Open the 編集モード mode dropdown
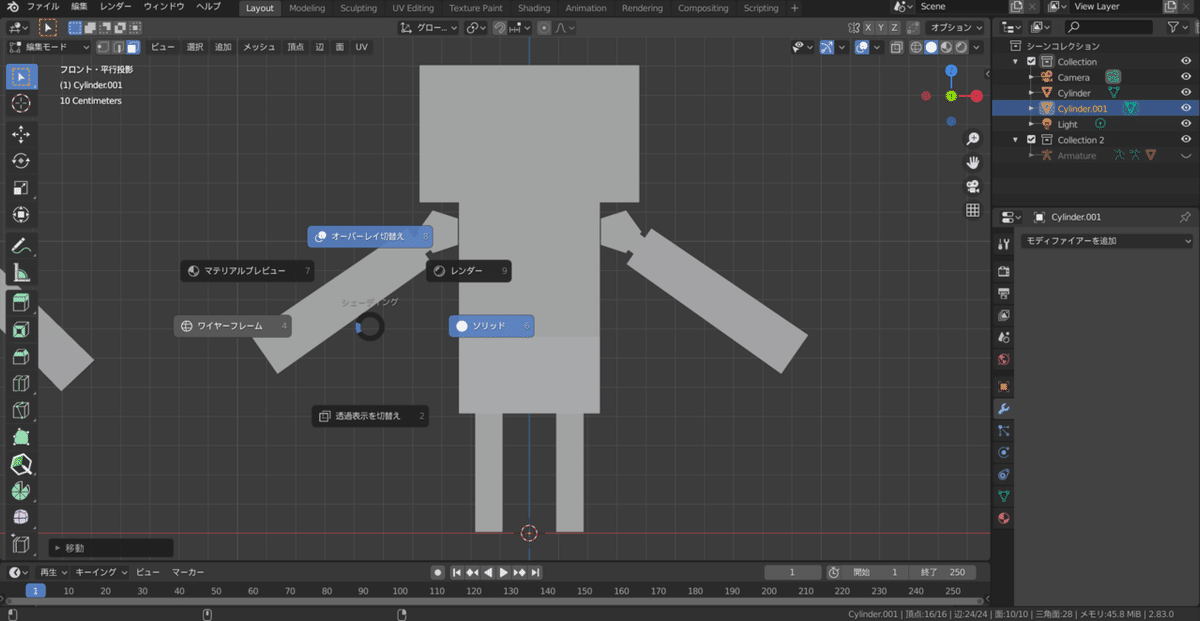The image size is (1200, 621). click(50, 47)
